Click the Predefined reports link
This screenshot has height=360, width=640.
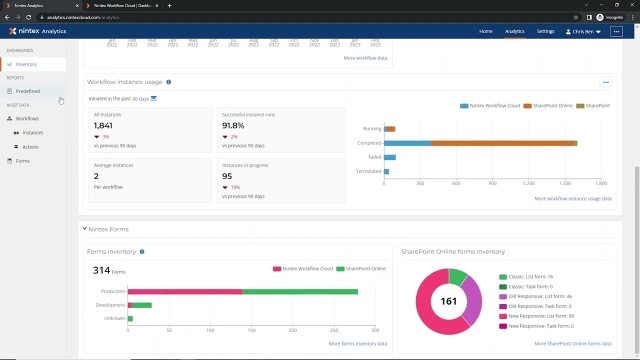pos(28,91)
